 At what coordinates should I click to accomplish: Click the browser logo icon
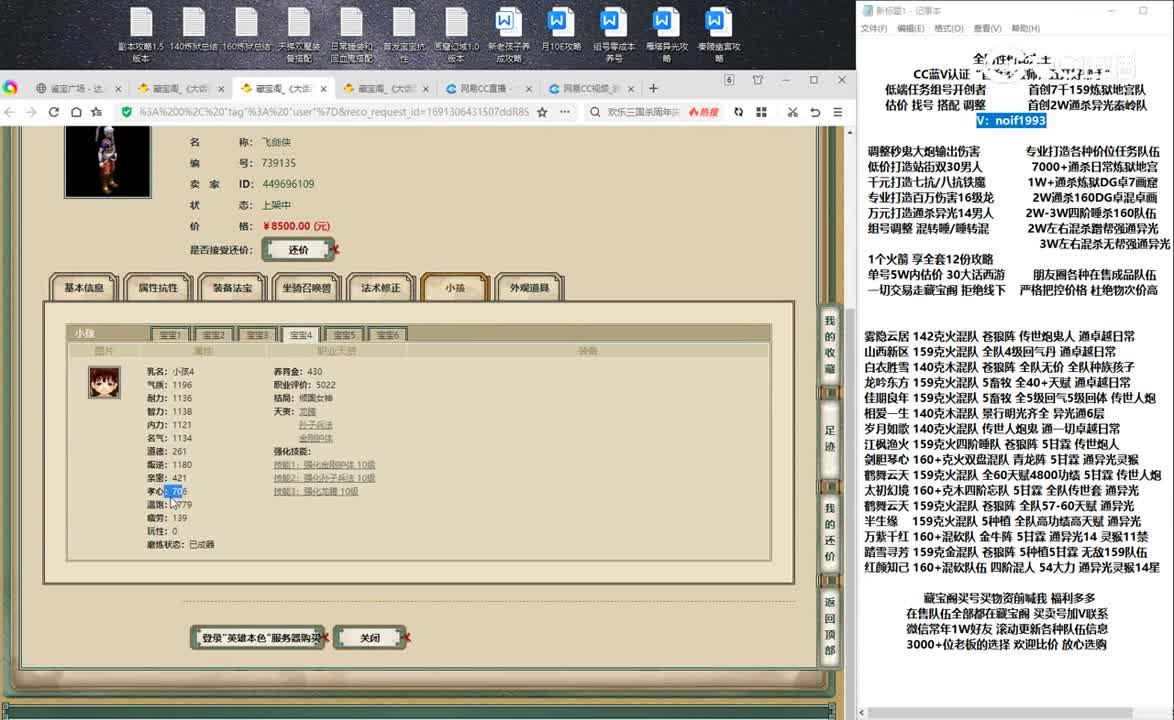10,88
